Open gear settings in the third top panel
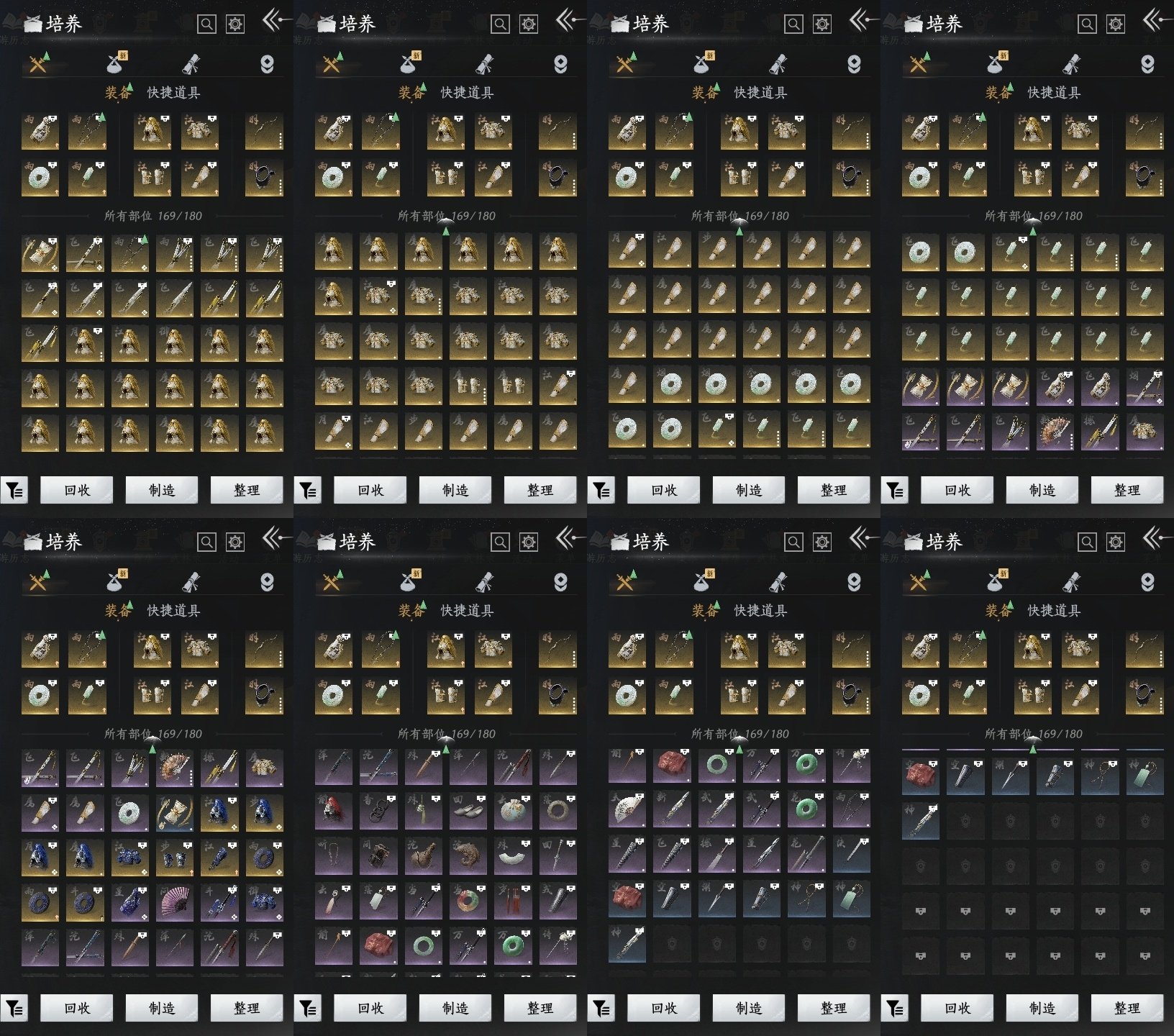The width and height of the screenshot is (1174, 1036). 822,24
